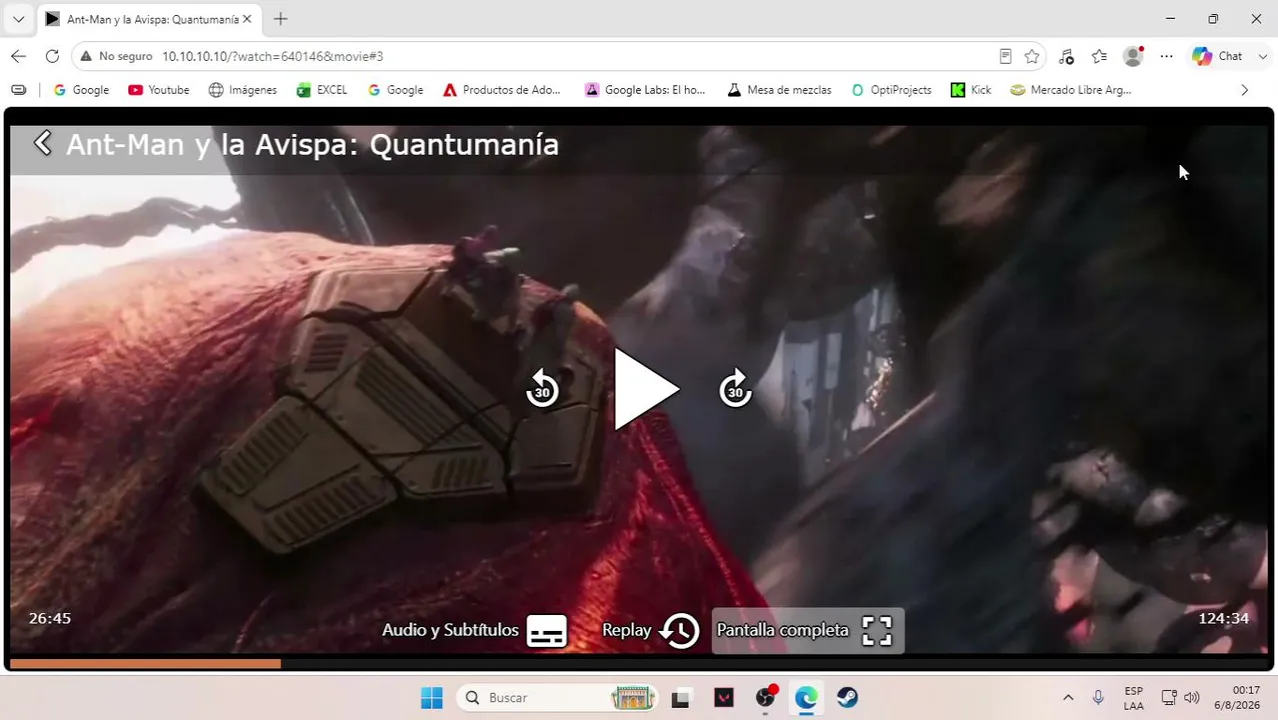Open Audio y Subtítulos options
This screenshot has height=720, width=1278.
(x=476, y=630)
